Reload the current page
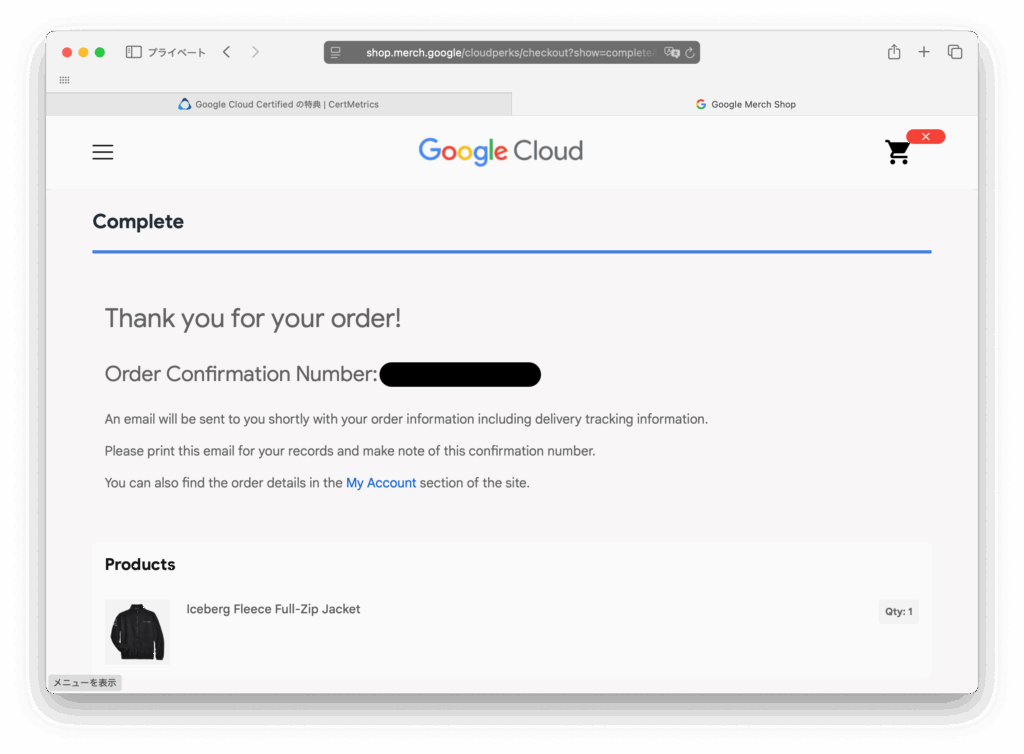Screen dimensions: 1024x754 click(690, 52)
